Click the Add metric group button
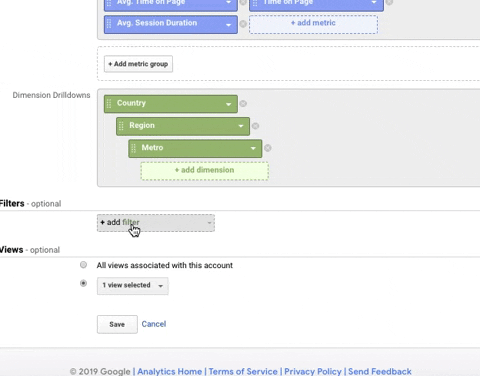Viewport: 480px width, 376px height. tap(138, 64)
